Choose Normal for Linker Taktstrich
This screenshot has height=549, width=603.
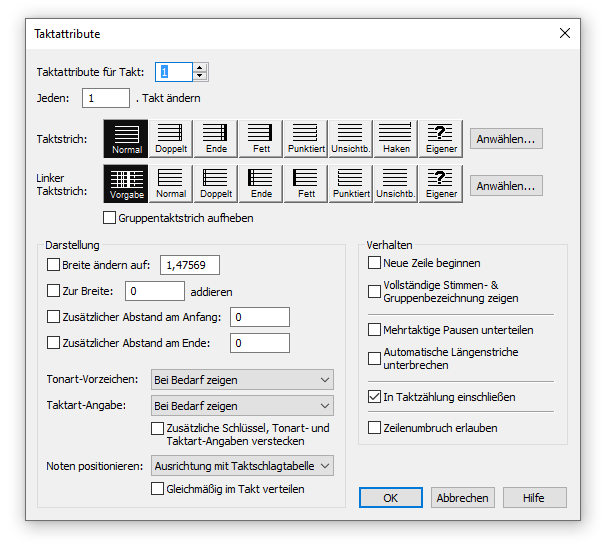pos(171,184)
